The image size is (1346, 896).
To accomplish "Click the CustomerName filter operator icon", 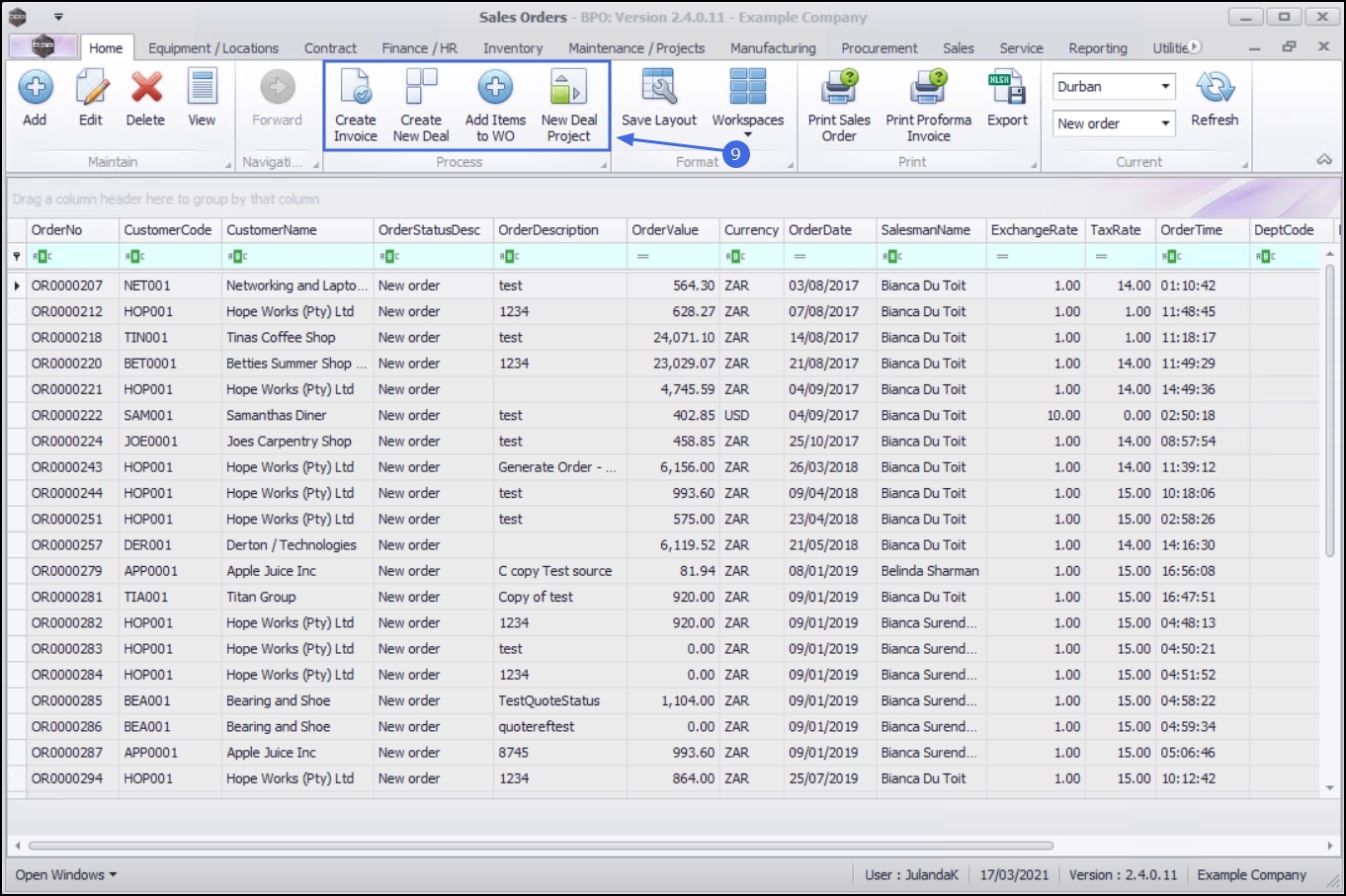I will coord(237,257).
